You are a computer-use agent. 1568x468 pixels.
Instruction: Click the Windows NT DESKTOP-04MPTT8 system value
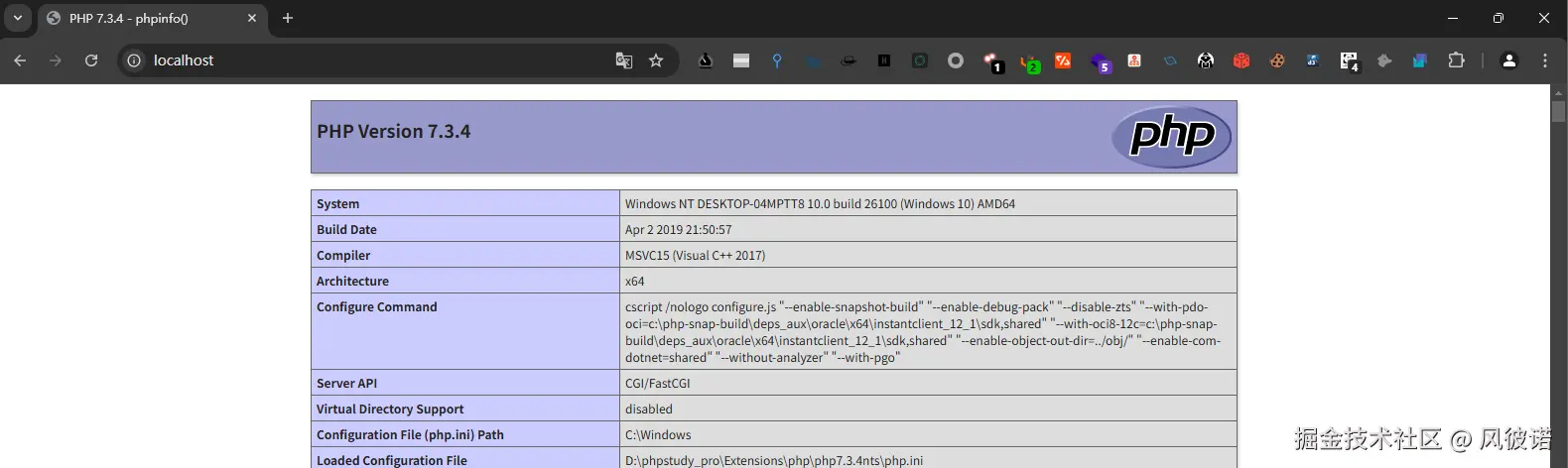coord(820,203)
